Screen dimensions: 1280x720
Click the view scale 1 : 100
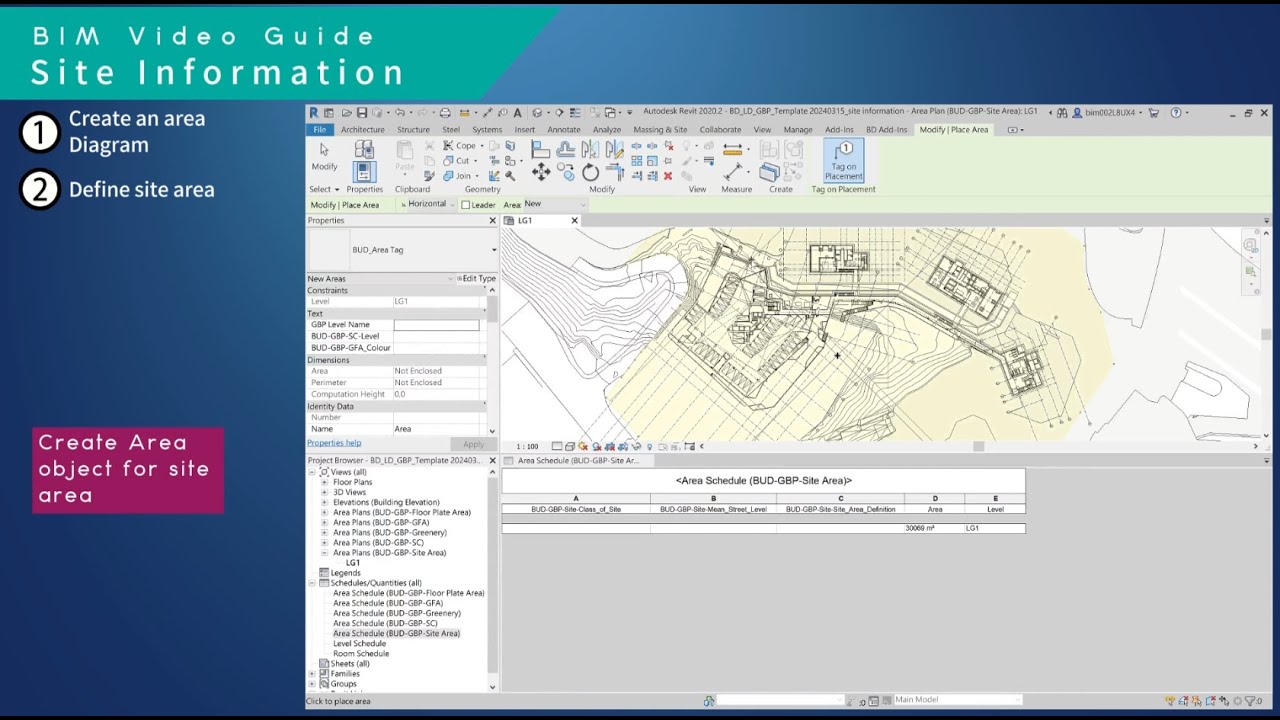[526, 447]
